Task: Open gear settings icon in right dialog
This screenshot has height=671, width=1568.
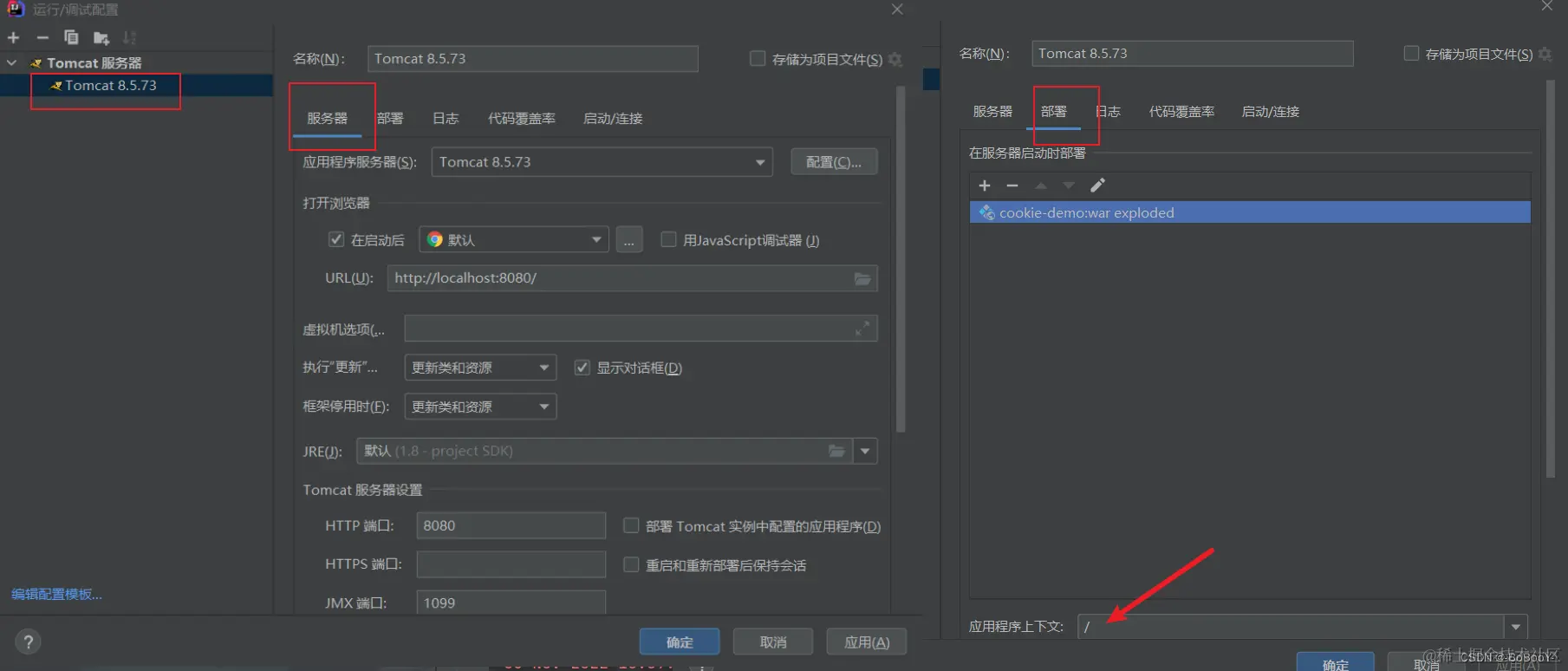Action: 1545,54
